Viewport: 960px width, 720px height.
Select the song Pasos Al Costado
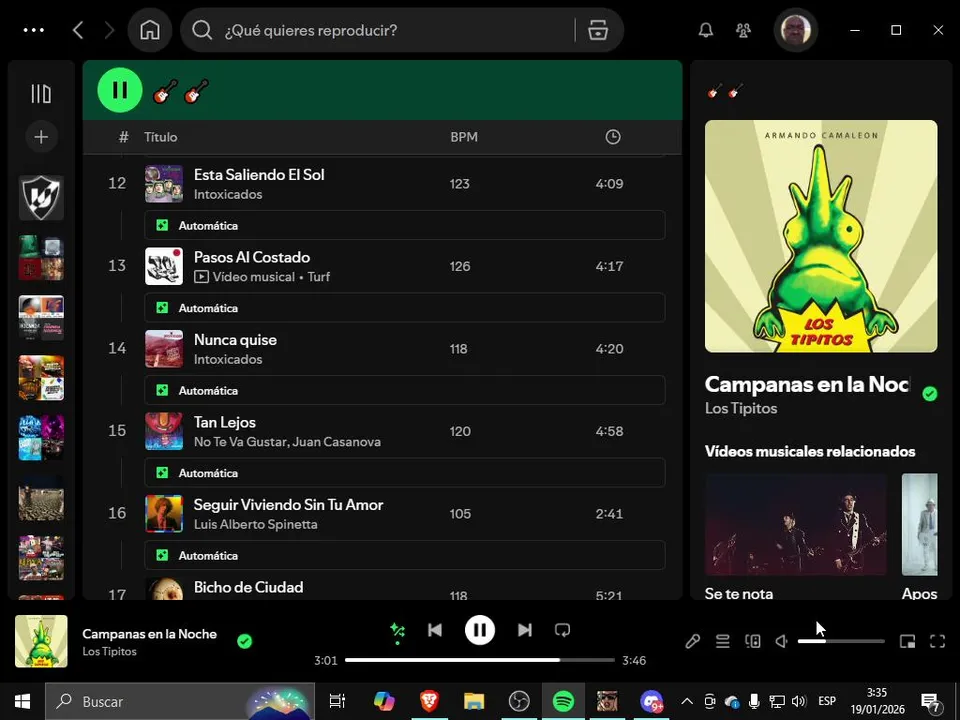252,257
